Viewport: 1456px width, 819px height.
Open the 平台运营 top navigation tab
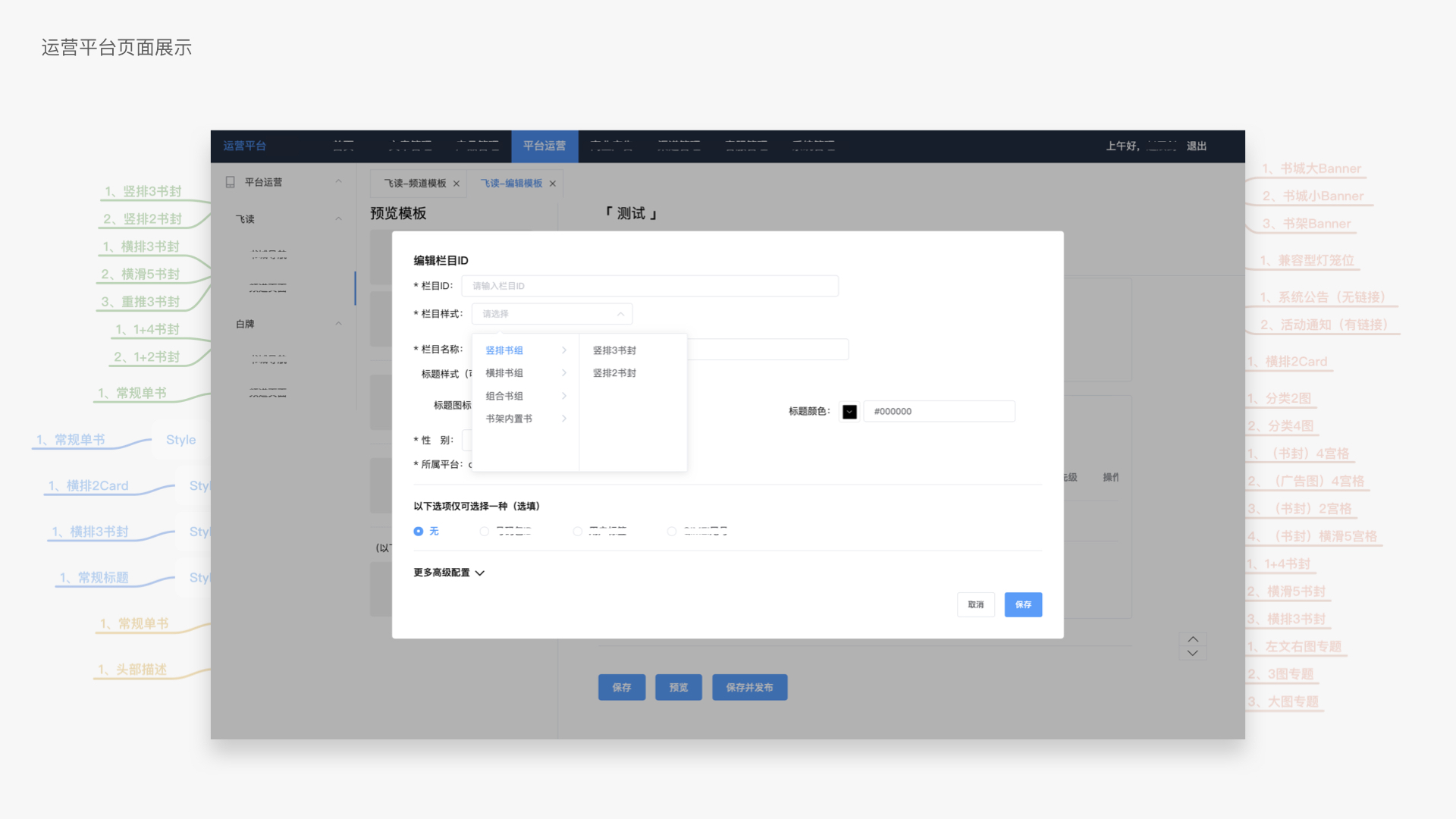coord(544,146)
